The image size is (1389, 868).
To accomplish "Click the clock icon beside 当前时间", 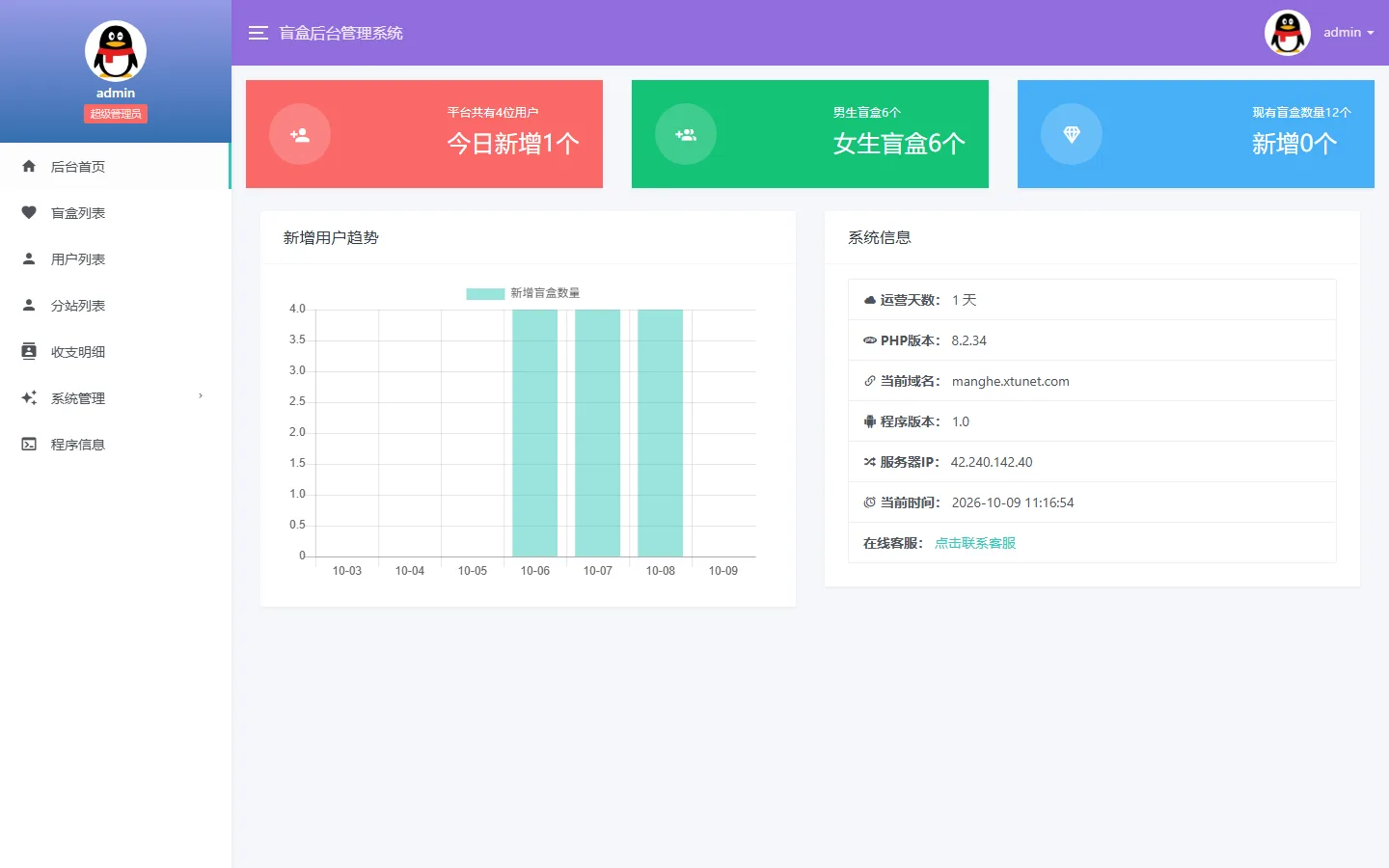I will click(870, 502).
